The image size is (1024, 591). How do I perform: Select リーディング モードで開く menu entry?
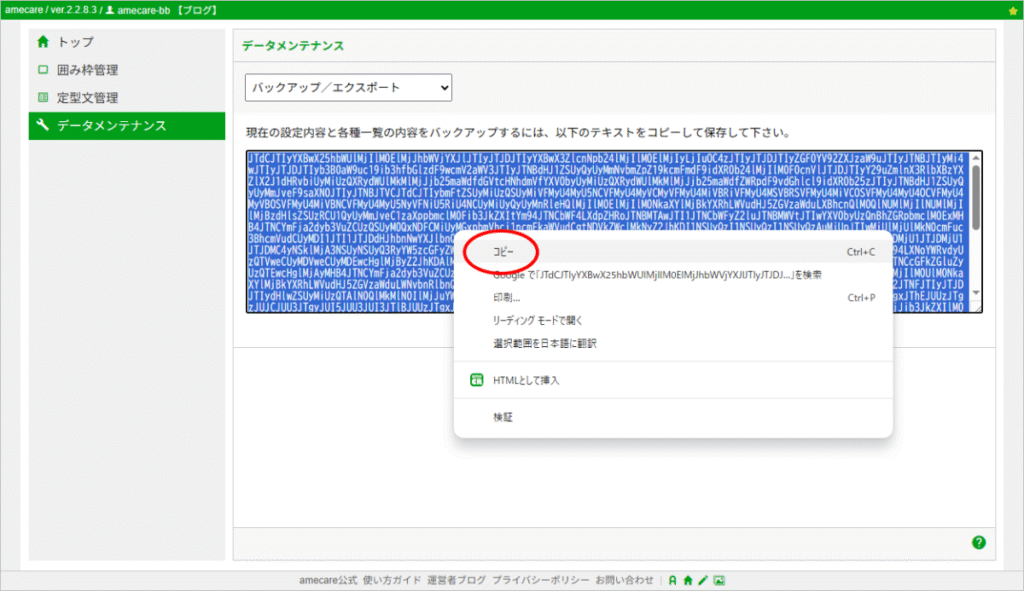pyautogui.click(x=537, y=321)
